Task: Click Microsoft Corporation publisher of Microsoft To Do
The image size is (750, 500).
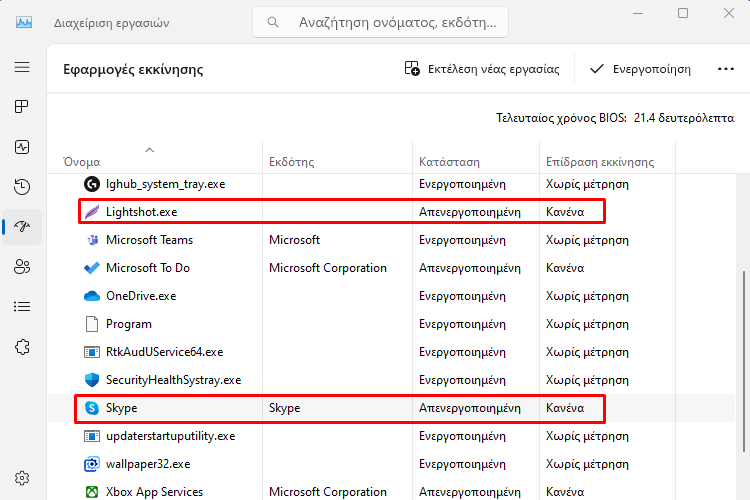Action: coord(328,267)
